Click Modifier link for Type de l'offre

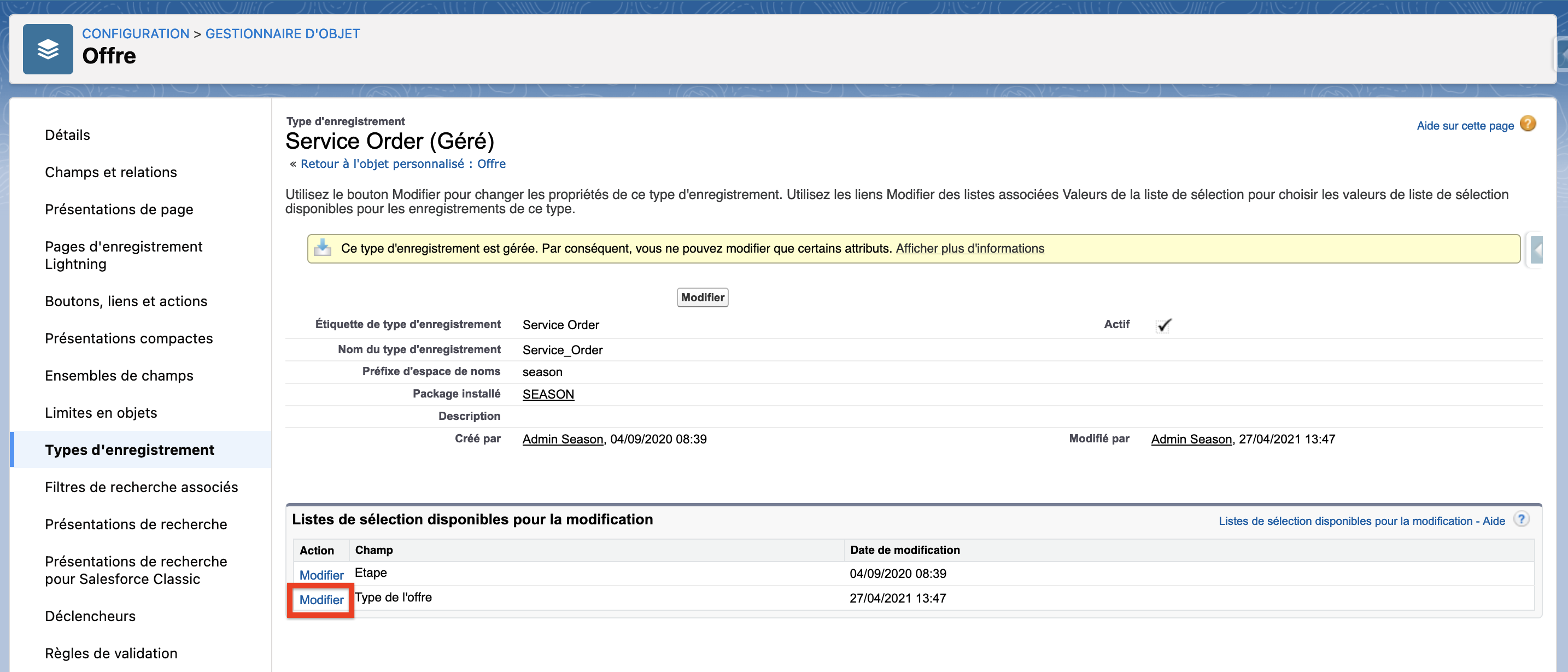tap(321, 600)
